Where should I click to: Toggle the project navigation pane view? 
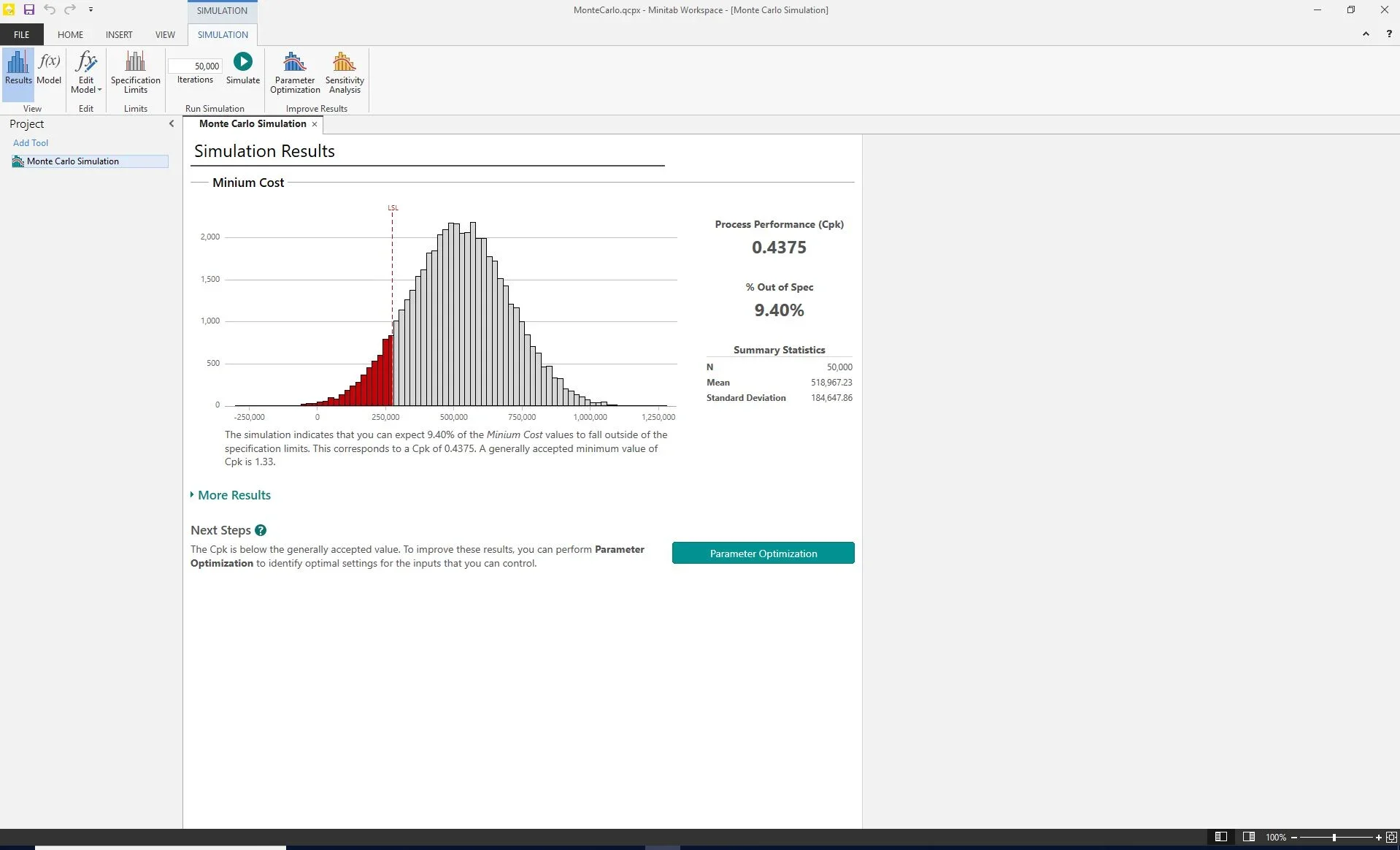tap(1221, 837)
